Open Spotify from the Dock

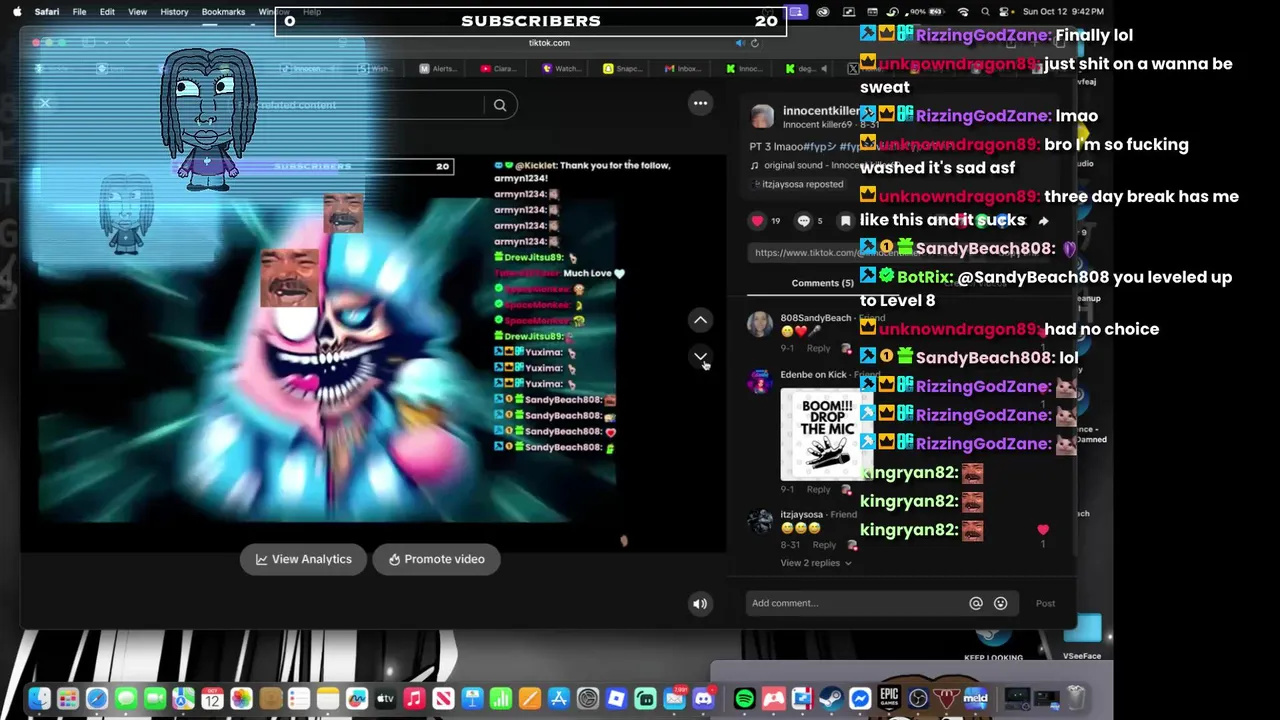[745, 699]
